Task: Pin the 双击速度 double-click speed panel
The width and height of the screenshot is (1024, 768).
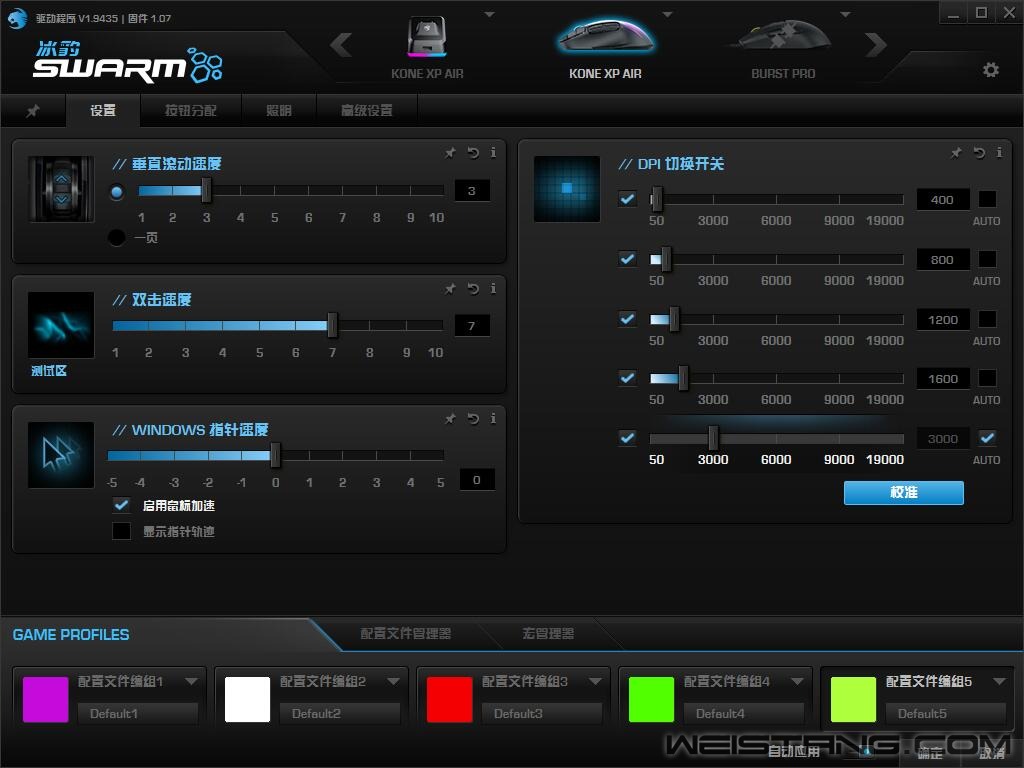Action: pyautogui.click(x=450, y=289)
